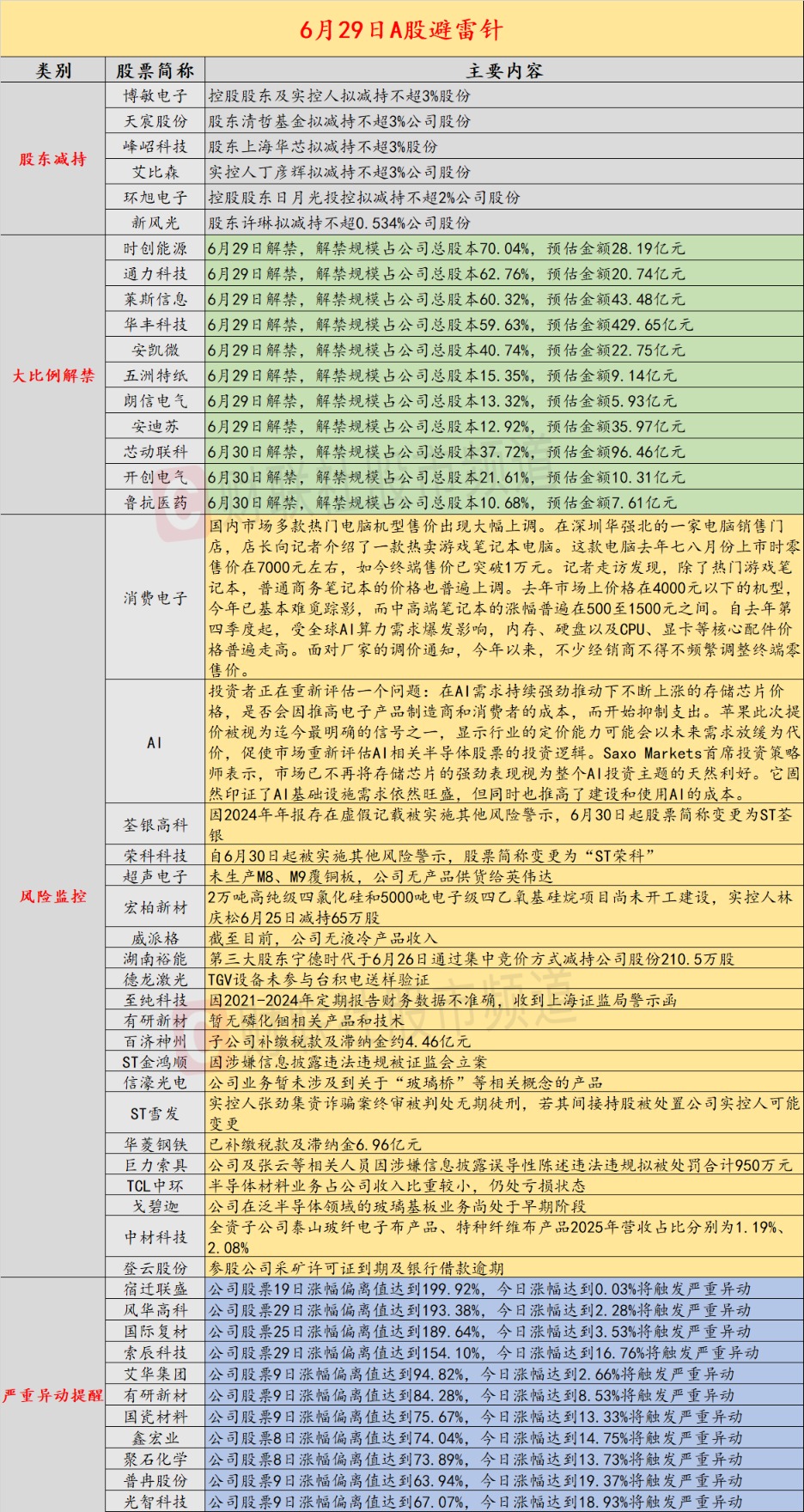Select stock name 威派格
Screen dimensions: 804x1512
pyautogui.click(x=155, y=938)
